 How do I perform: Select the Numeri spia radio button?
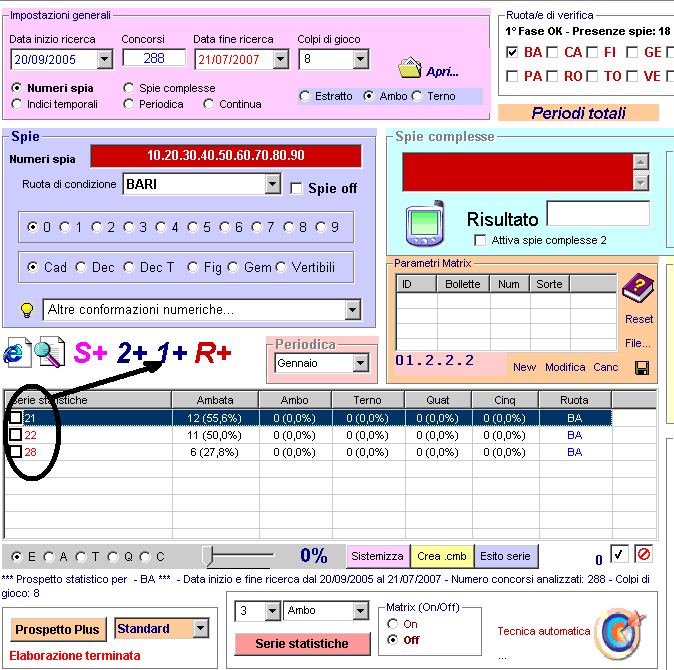click(x=17, y=88)
